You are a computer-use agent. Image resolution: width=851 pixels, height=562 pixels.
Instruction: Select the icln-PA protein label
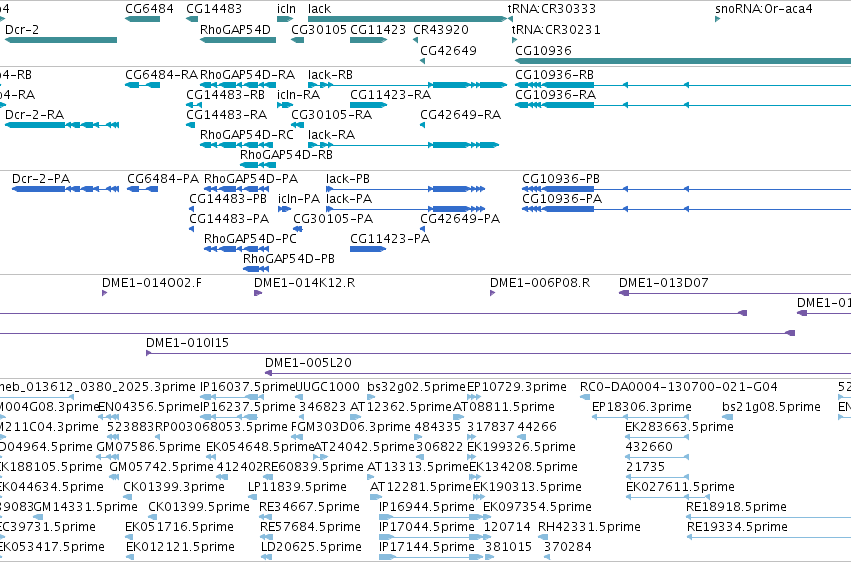tap(299, 199)
